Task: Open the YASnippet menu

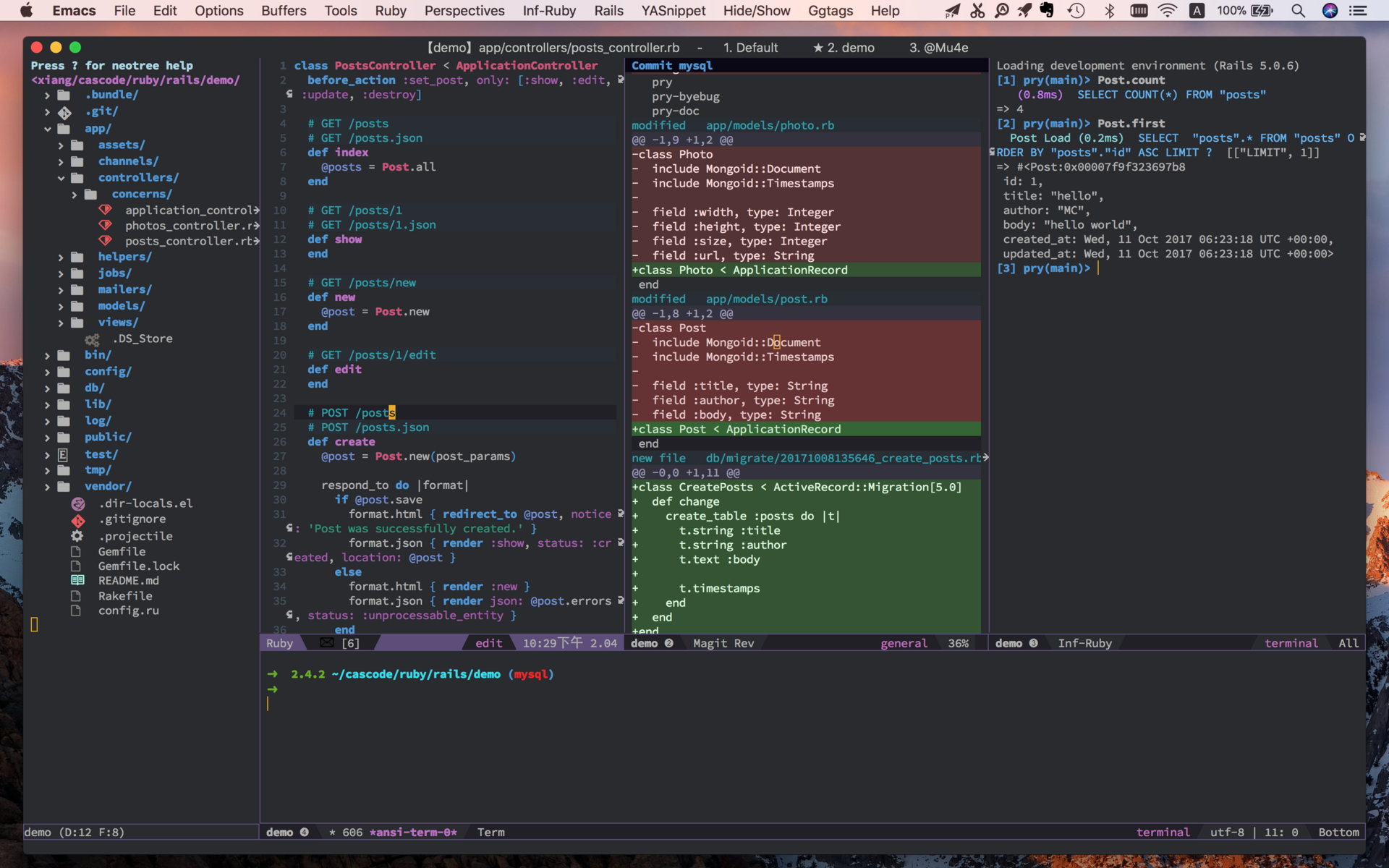Action: click(x=673, y=10)
